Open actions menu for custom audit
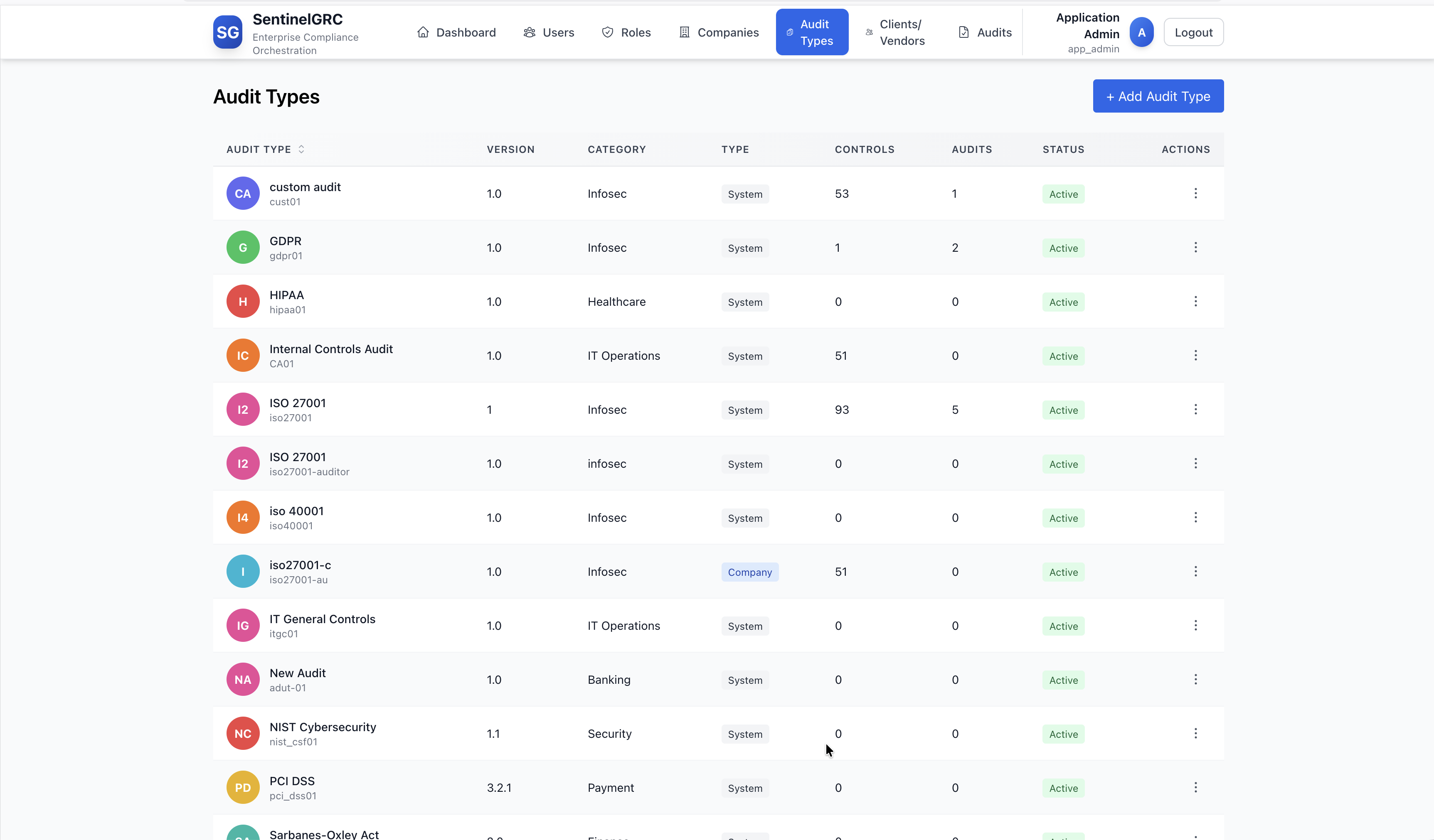The height and width of the screenshot is (840, 1434). pos(1195,193)
